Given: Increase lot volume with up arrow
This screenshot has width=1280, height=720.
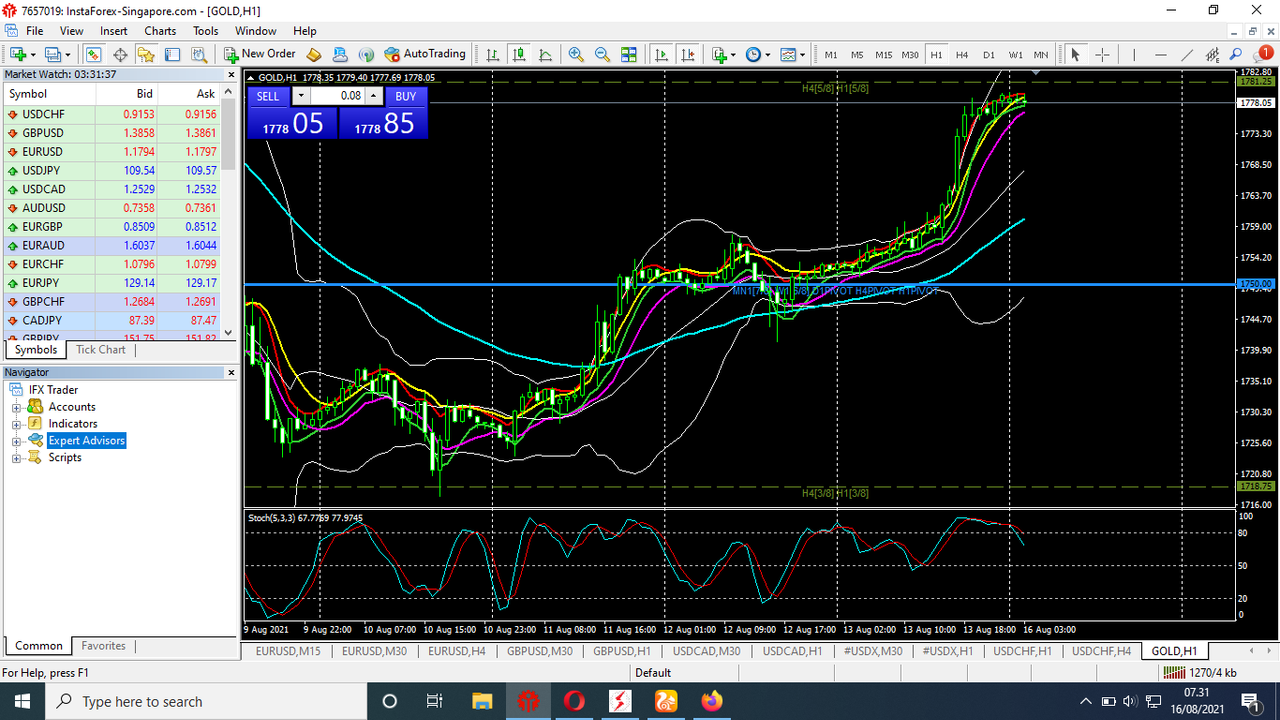Looking at the screenshot, I should (x=374, y=96).
